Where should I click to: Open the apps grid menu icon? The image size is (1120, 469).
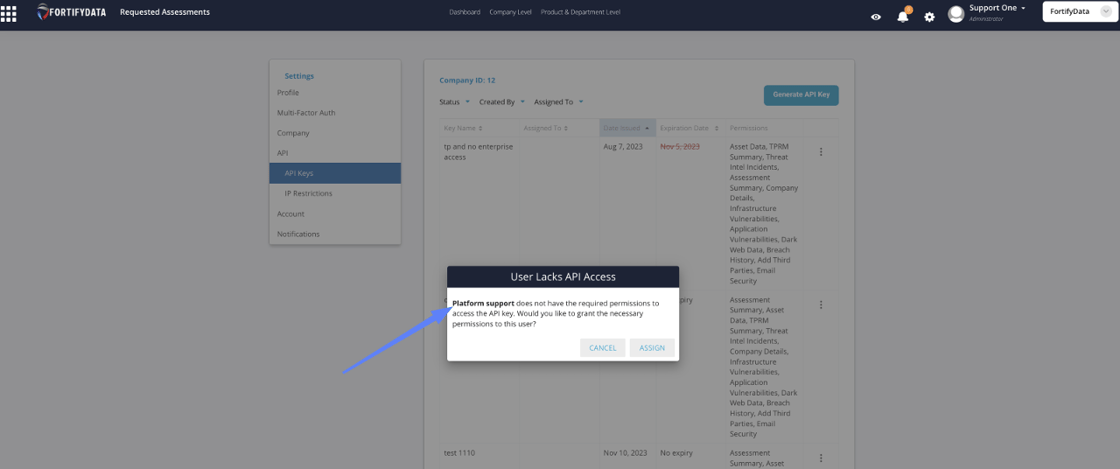(9, 13)
